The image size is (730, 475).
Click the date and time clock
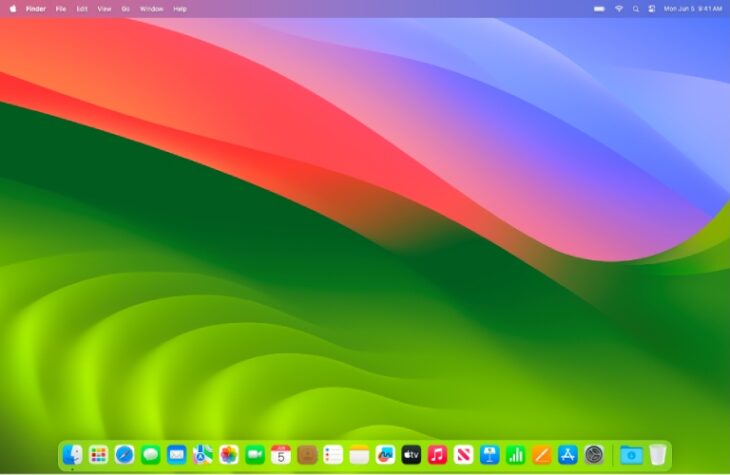click(692, 8)
